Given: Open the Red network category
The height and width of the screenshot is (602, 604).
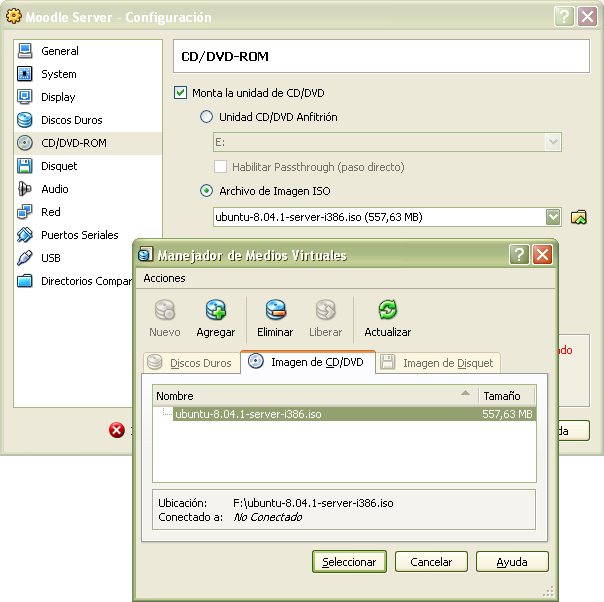Looking at the screenshot, I should point(88,212).
